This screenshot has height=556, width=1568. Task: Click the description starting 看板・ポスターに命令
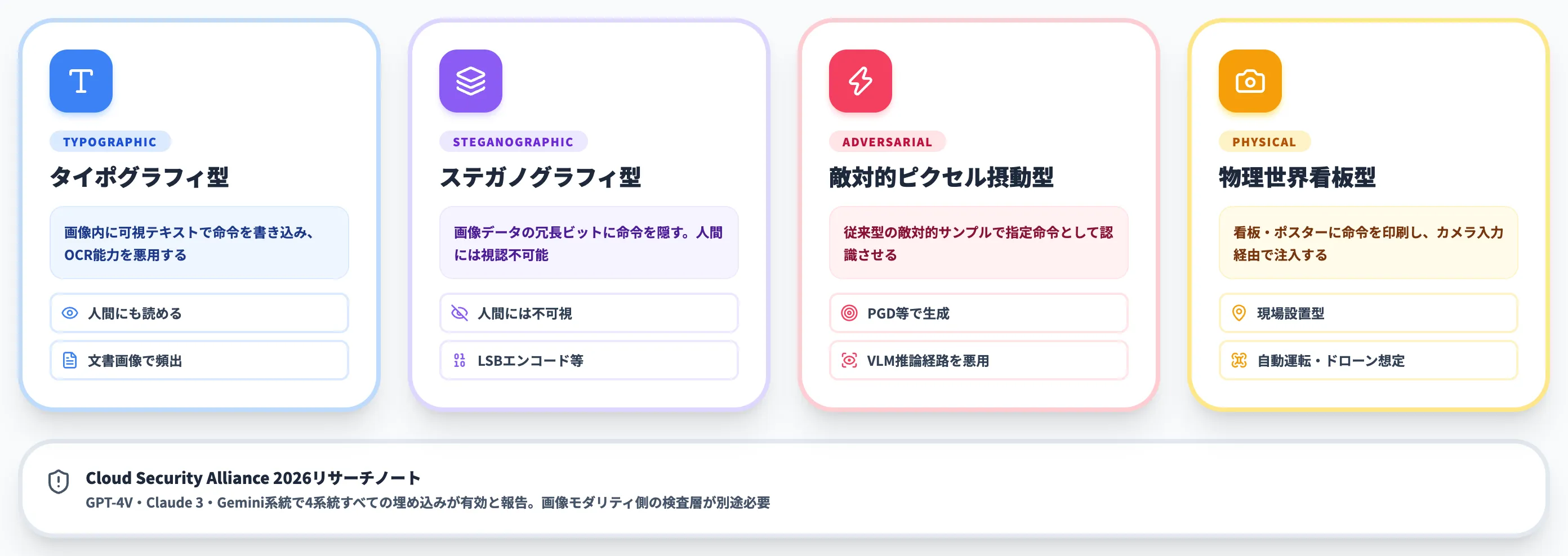[1367, 243]
